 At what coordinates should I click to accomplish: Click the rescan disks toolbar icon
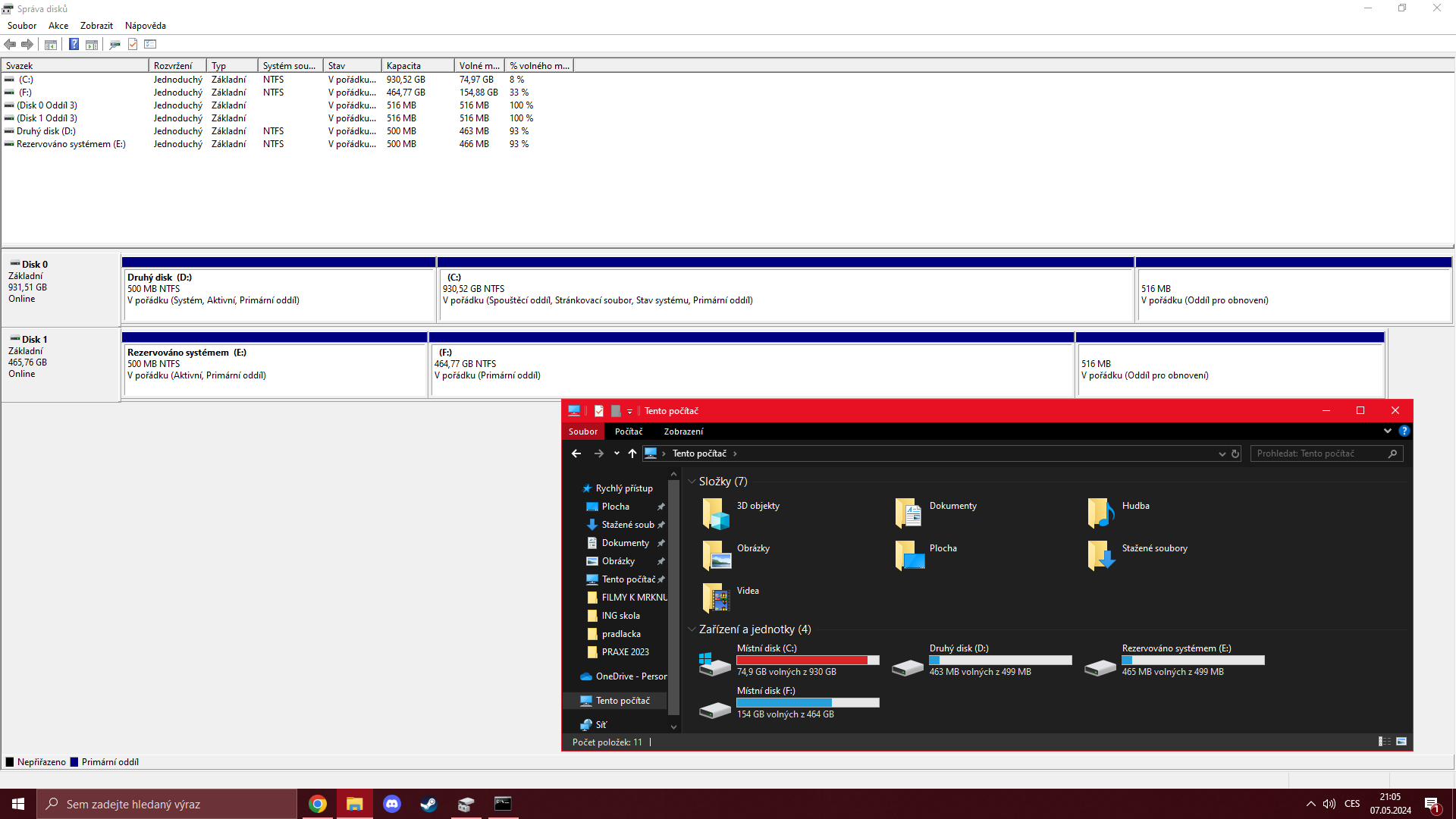click(x=115, y=44)
